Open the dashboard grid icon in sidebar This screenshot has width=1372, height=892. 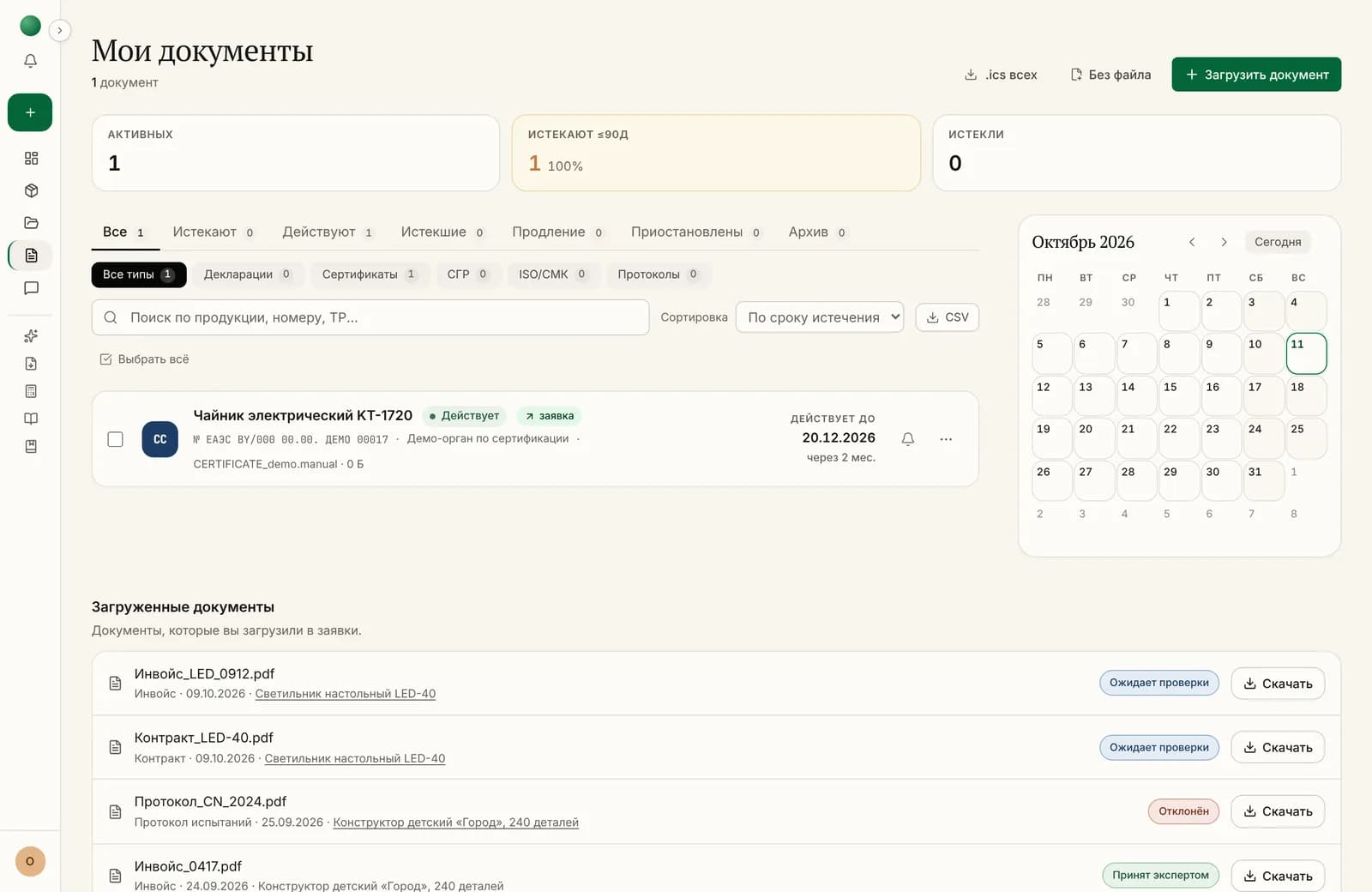coord(31,158)
